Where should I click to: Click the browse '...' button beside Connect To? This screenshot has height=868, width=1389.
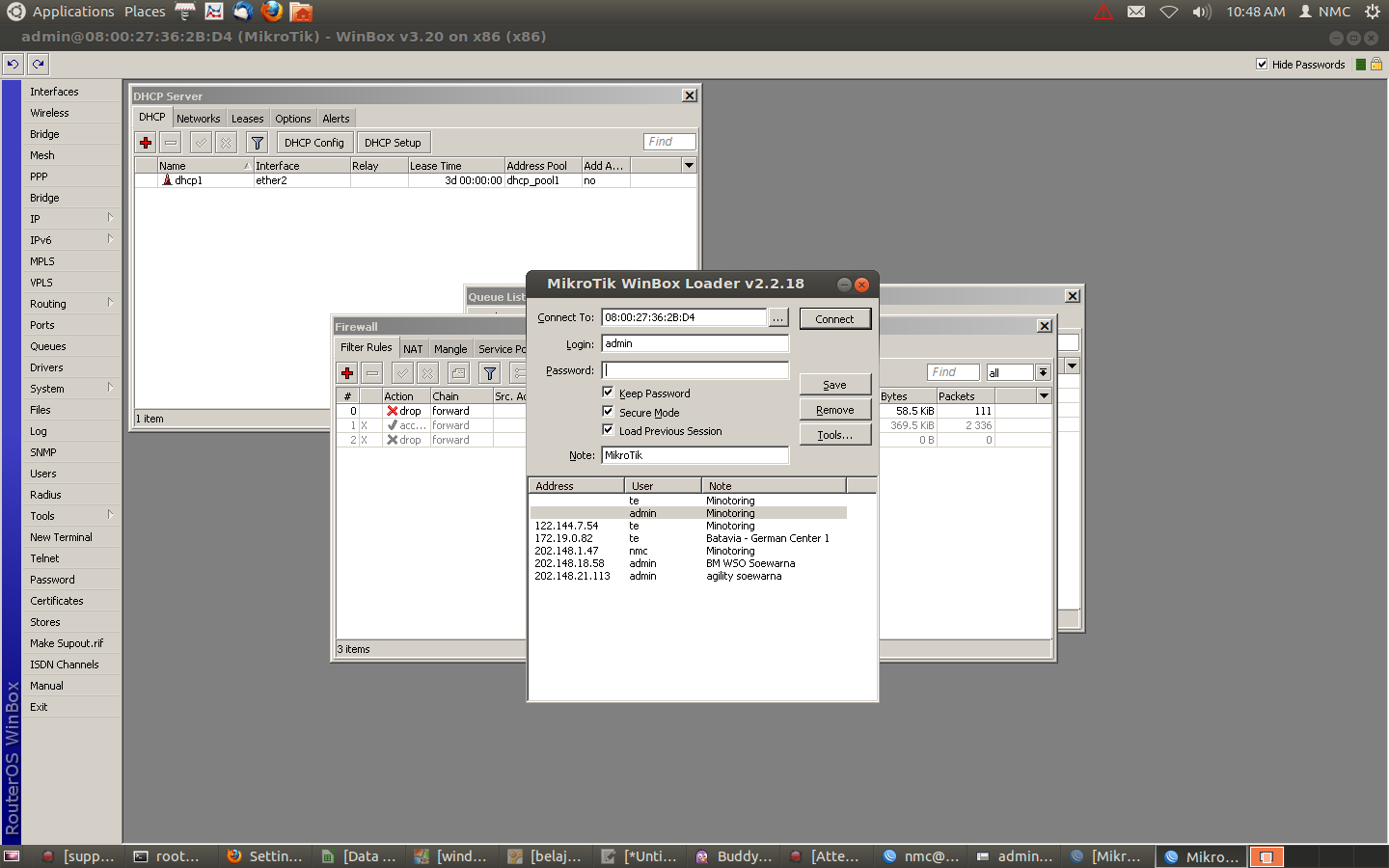point(777,317)
